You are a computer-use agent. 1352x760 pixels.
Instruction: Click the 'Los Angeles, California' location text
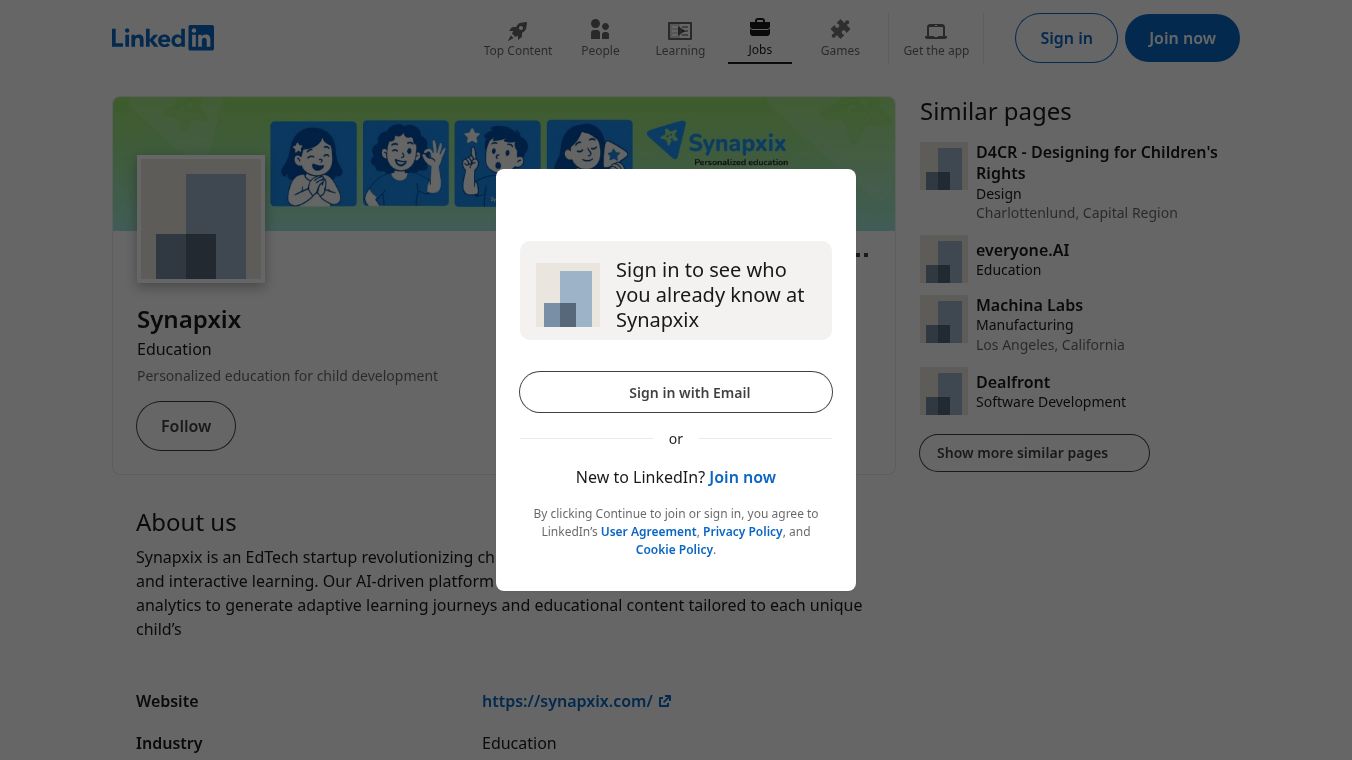1050,345
